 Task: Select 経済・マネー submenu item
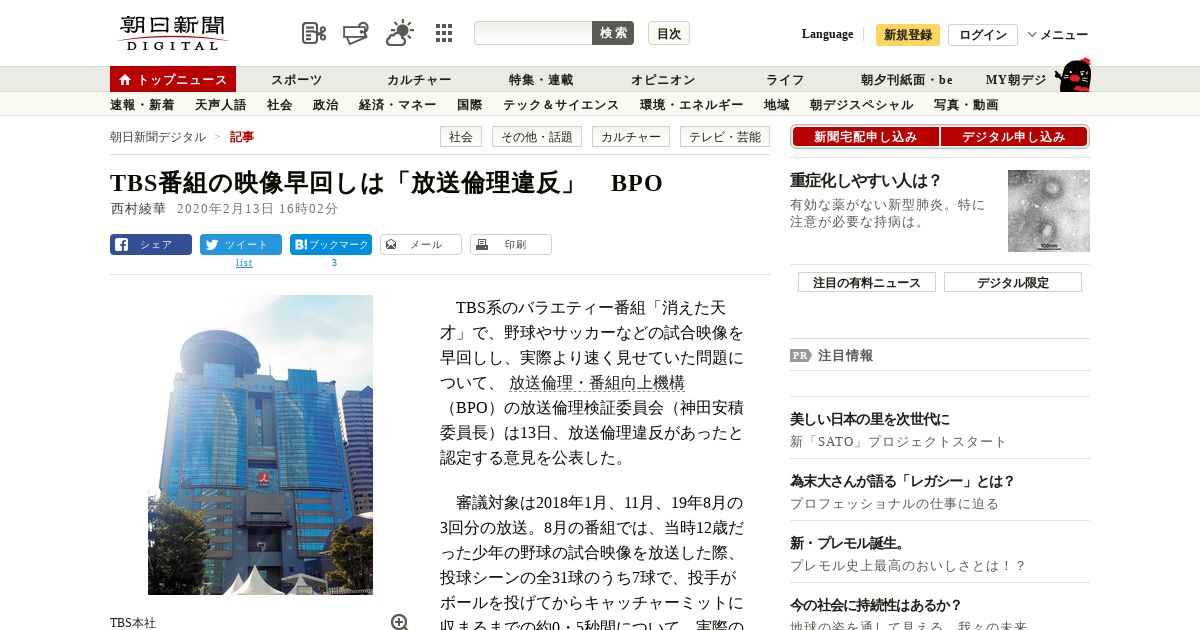coord(397,104)
